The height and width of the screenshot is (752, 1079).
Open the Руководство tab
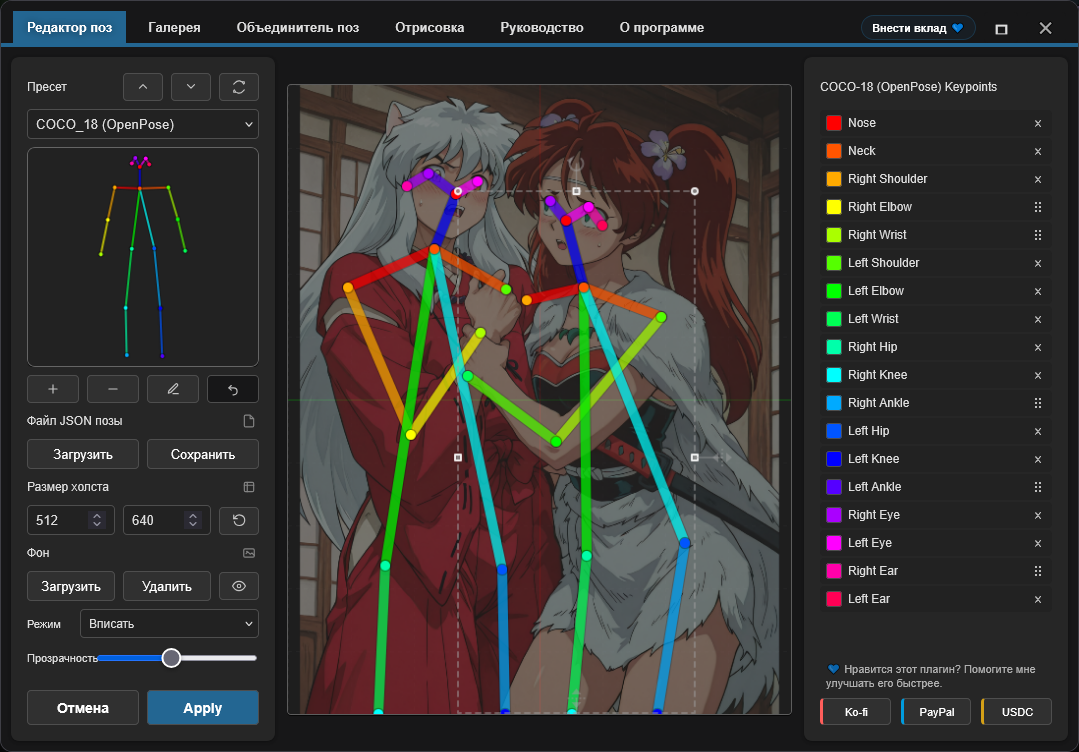pos(542,28)
